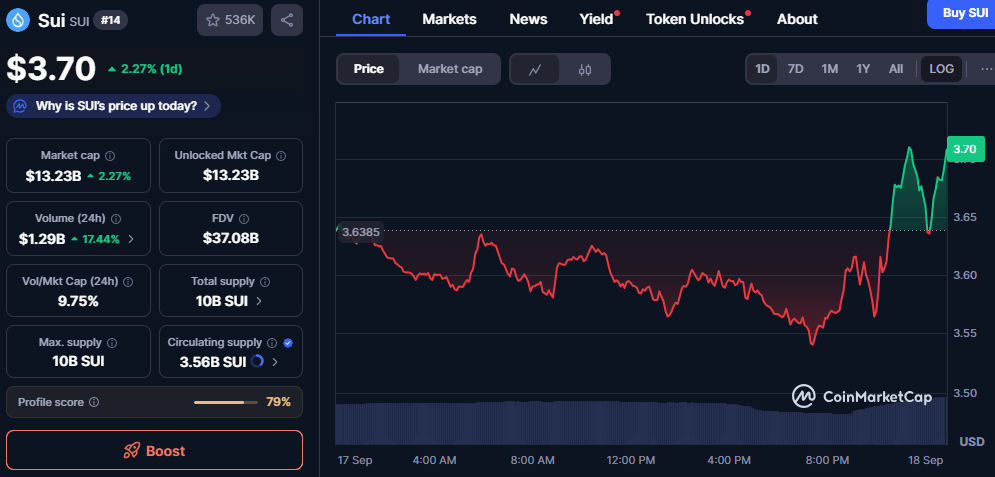The width and height of the screenshot is (995, 477).
Task: Open Why is SUI's price up today
Action: (114, 106)
